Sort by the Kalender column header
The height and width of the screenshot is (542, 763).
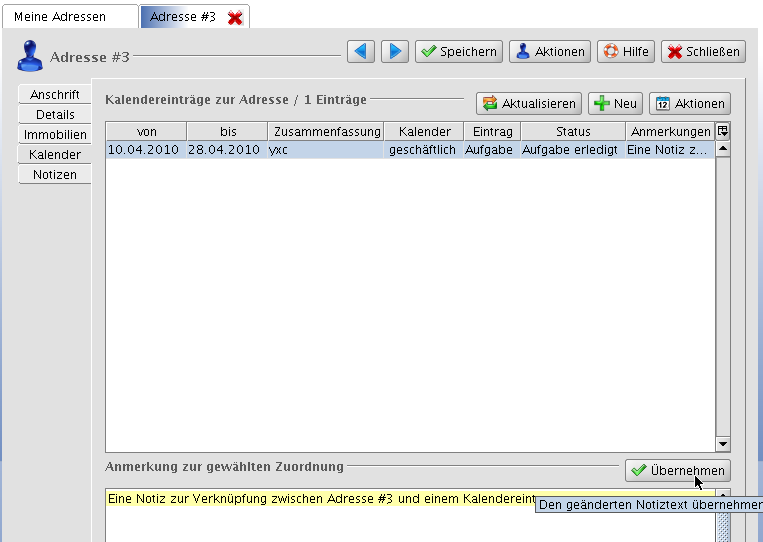[x=424, y=131]
